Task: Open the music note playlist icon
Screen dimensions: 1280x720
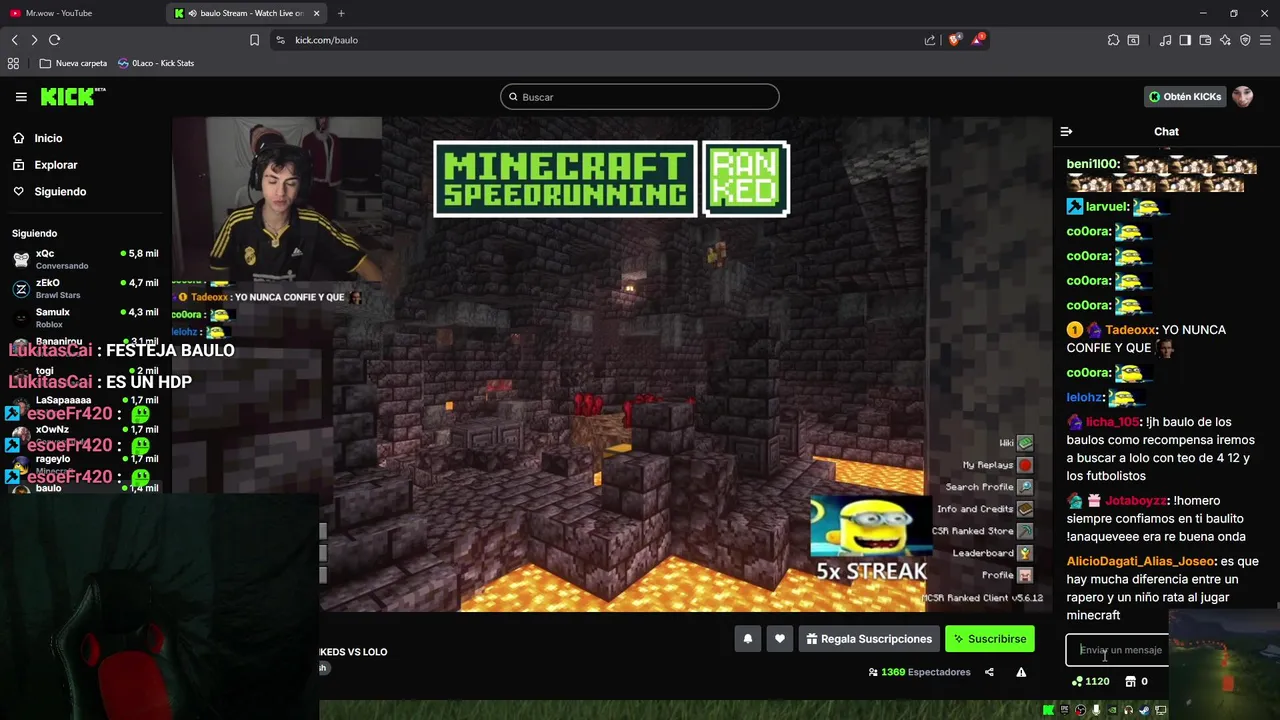Action: click(x=1165, y=40)
